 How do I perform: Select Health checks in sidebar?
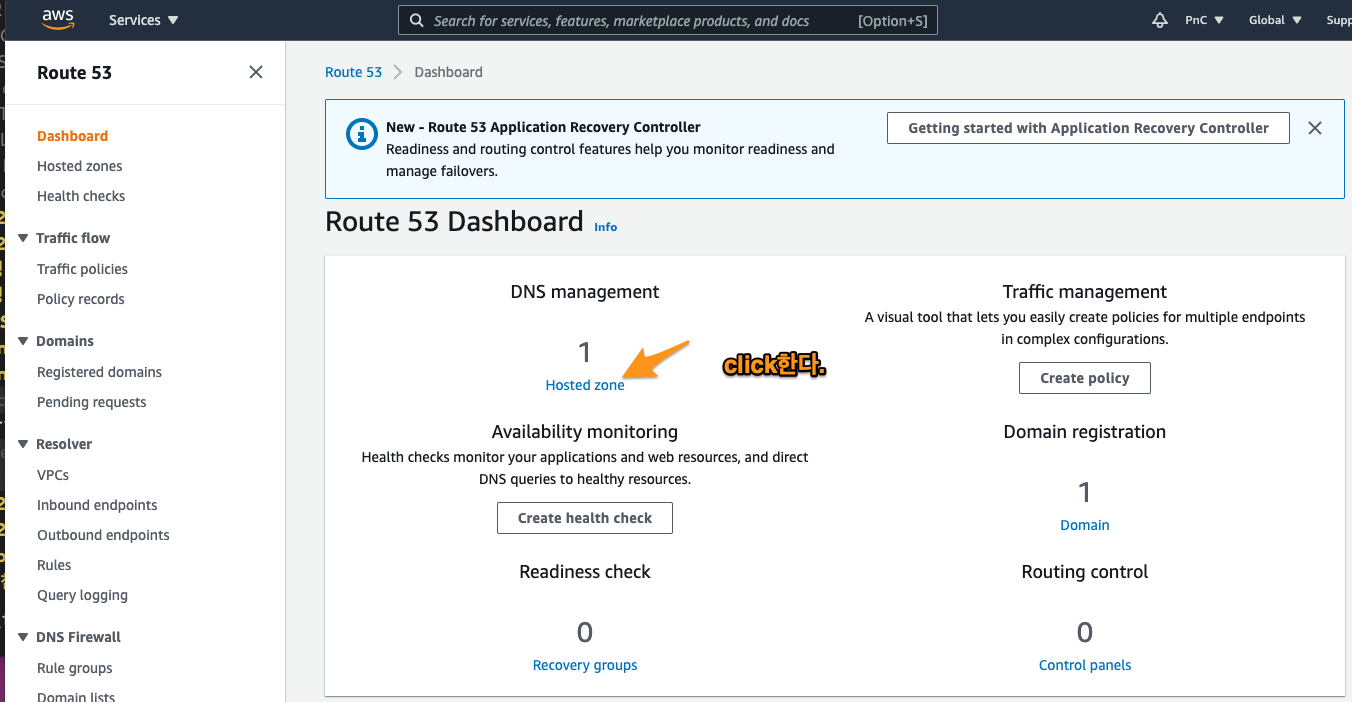tap(81, 196)
